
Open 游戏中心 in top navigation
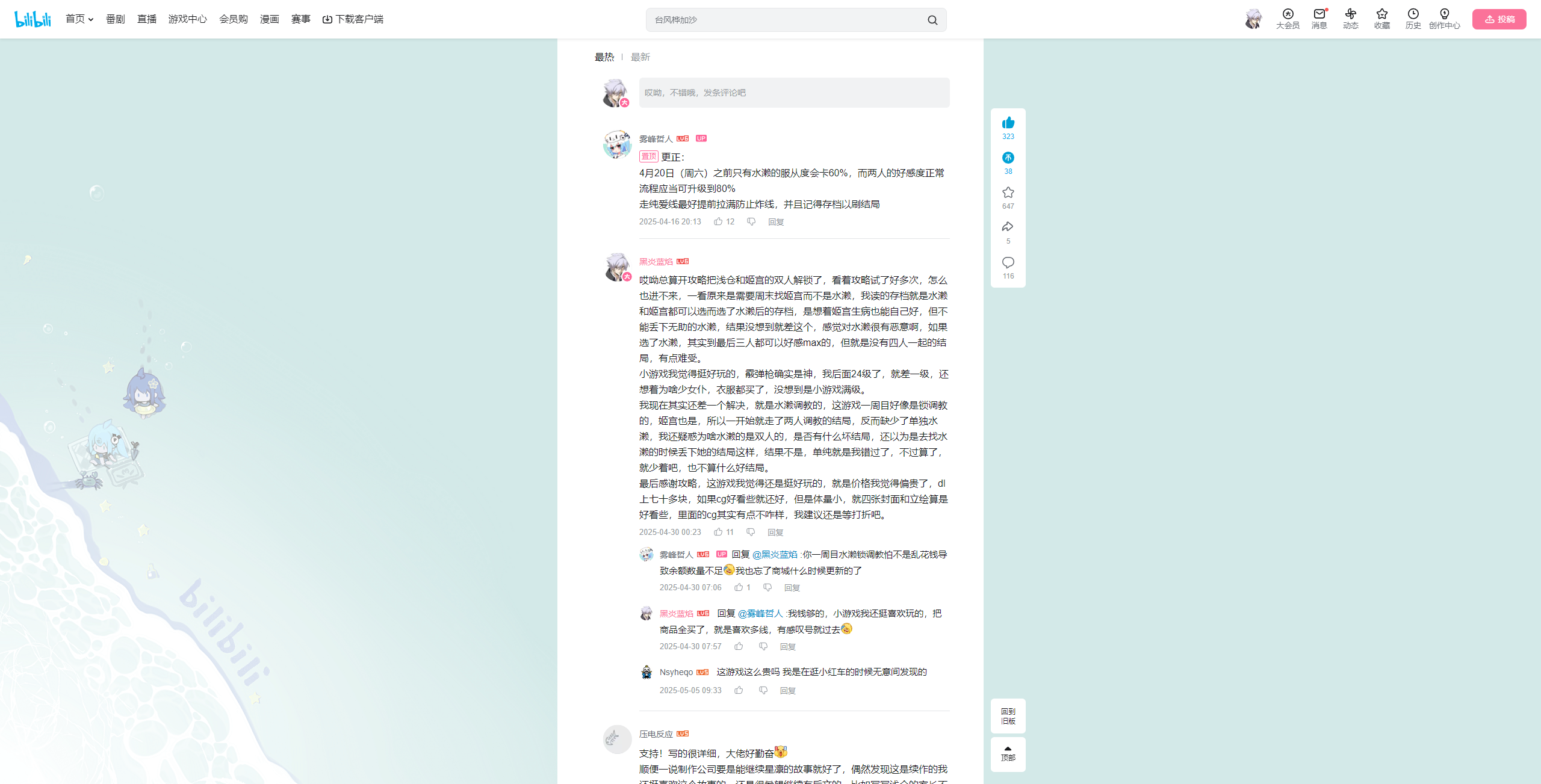pos(187,19)
